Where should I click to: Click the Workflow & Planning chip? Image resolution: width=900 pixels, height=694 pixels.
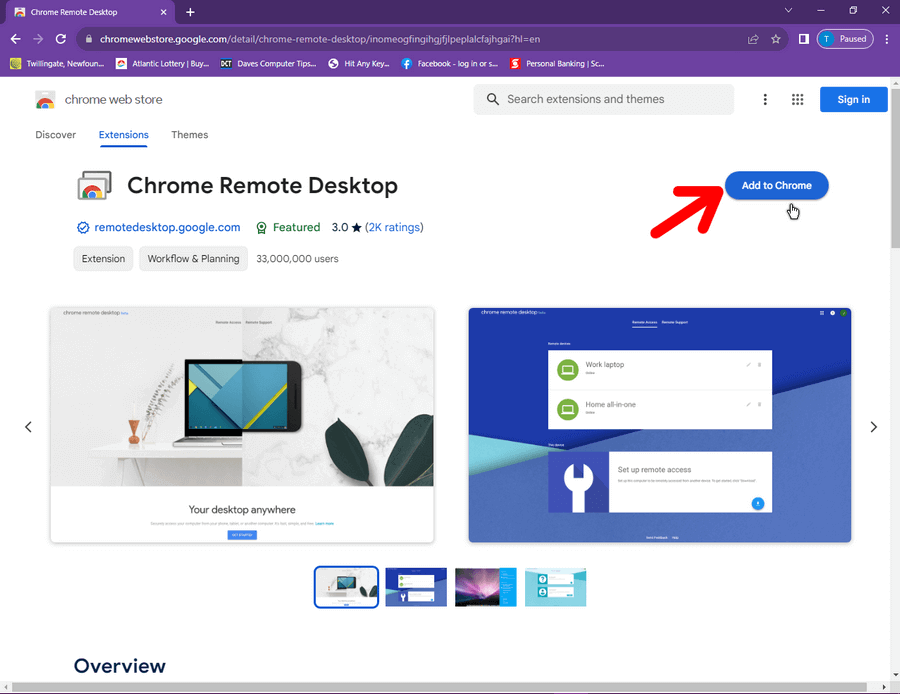coord(193,259)
